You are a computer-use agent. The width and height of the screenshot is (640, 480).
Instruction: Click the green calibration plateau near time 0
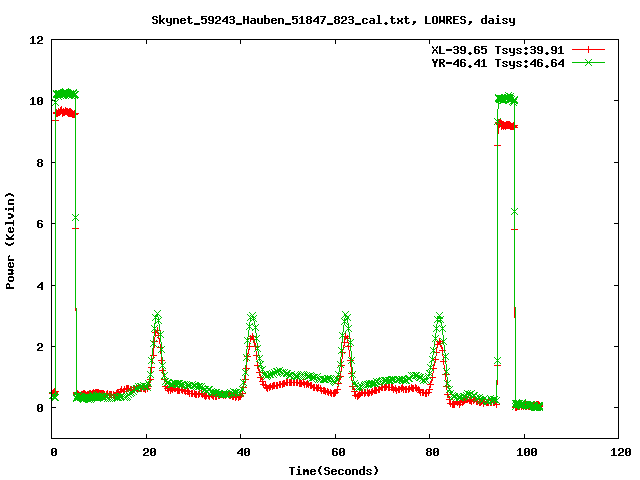(x=66, y=94)
